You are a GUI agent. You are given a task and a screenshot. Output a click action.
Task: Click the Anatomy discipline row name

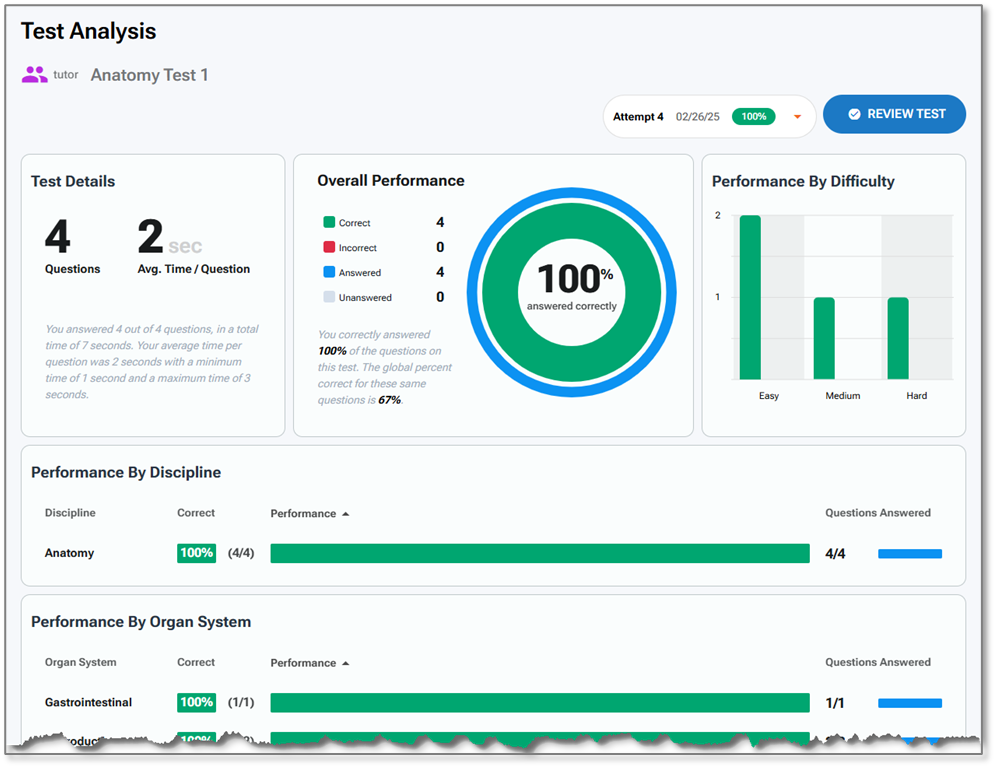tap(69, 553)
